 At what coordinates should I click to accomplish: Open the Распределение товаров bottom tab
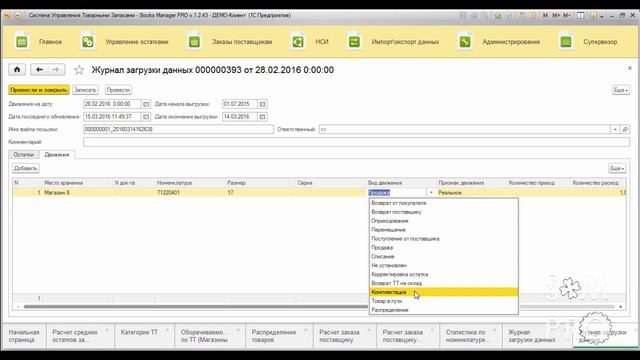pos(279,336)
